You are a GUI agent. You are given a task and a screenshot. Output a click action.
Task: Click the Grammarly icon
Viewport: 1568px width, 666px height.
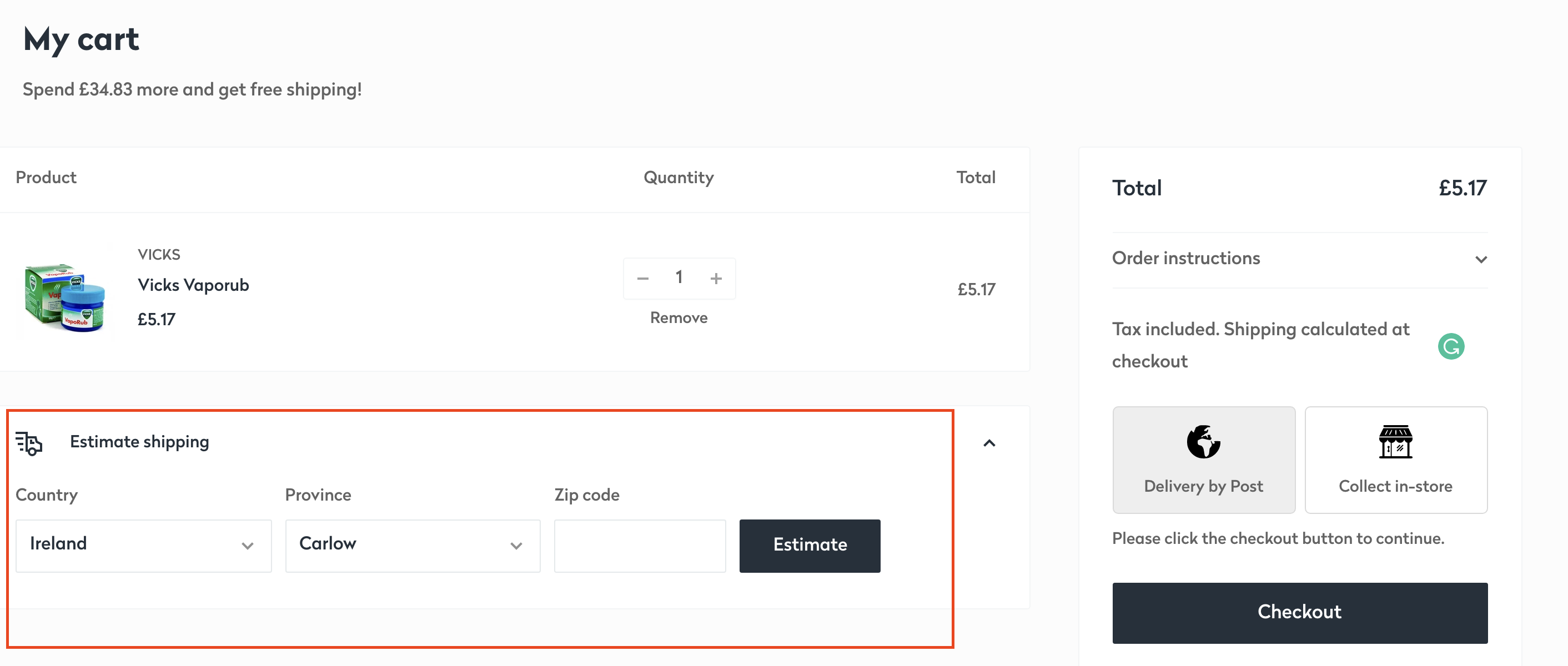pos(1450,347)
